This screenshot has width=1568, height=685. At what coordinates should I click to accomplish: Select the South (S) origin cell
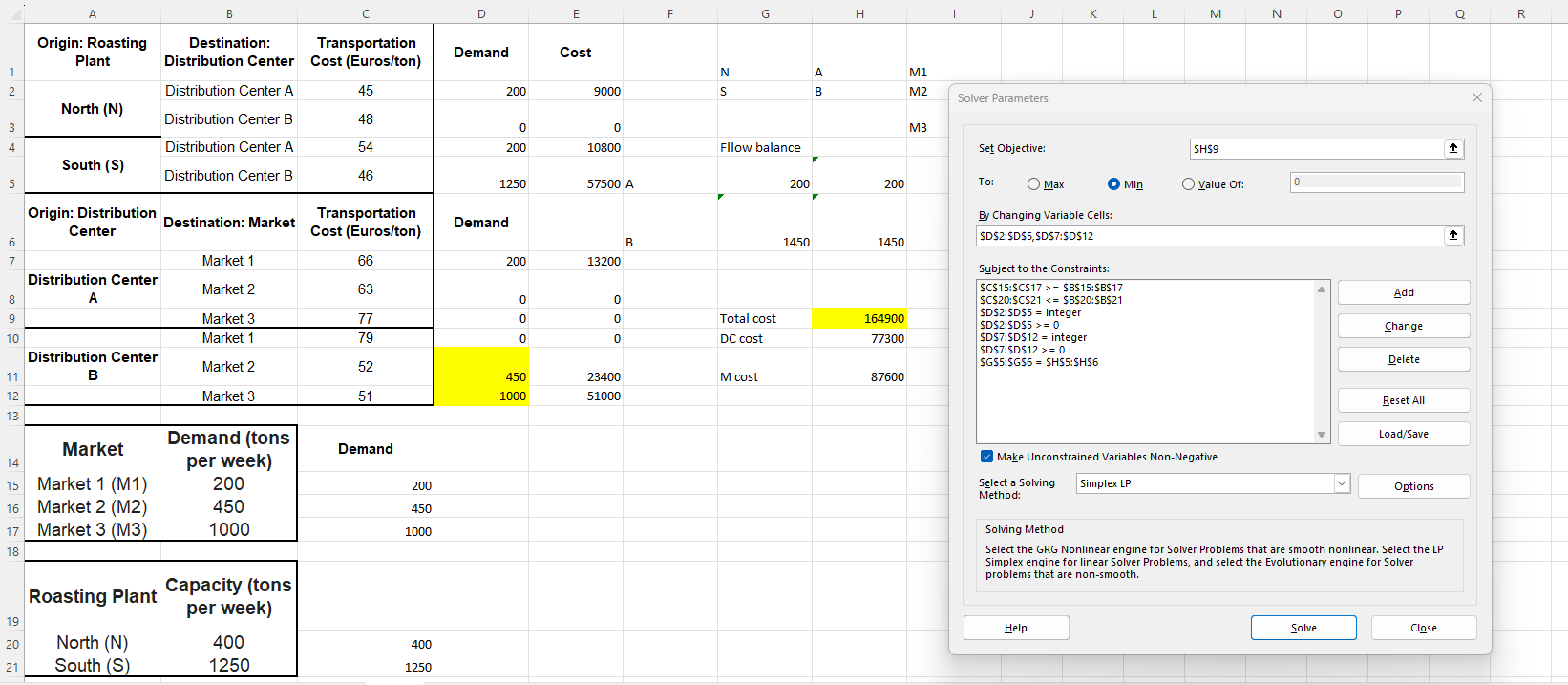click(x=93, y=165)
